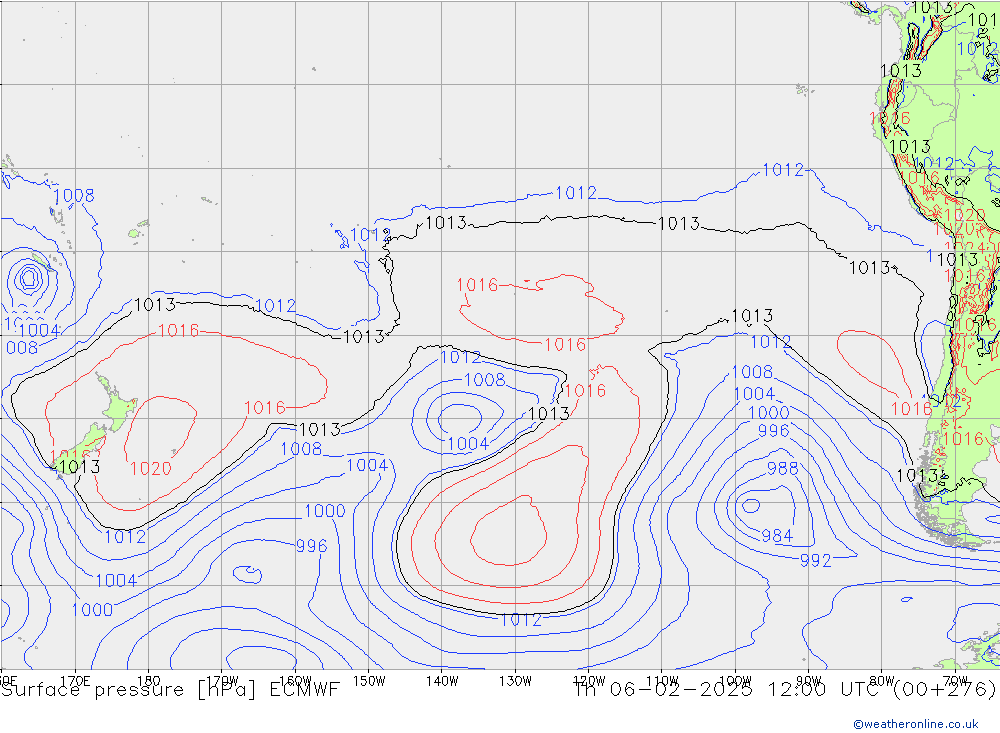Click the weatheronline.co.uk copyright link
This screenshot has width=1000, height=733.
(915, 723)
